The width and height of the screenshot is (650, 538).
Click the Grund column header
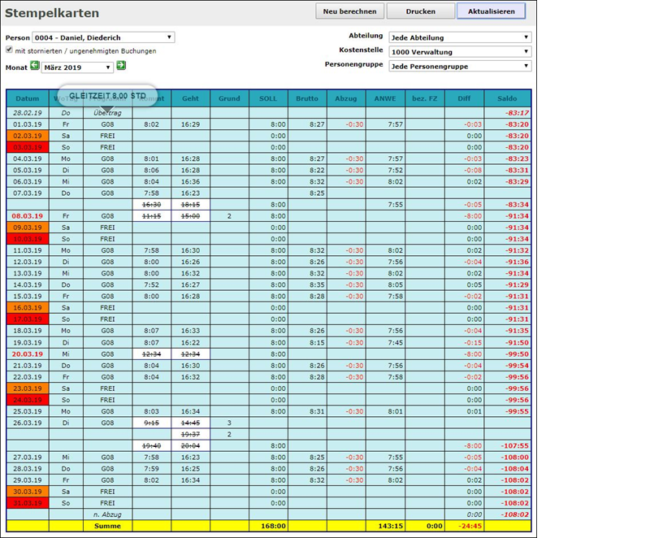click(229, 99)
